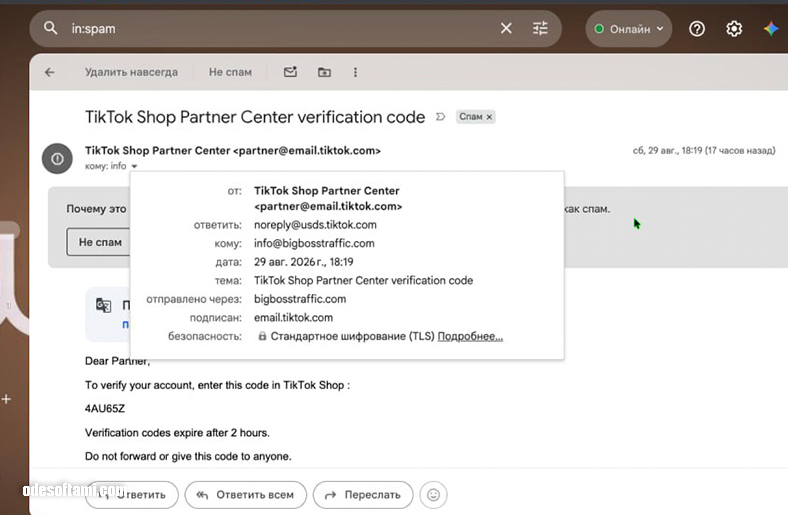
Task: Click recipient info@bigbosstraffic.com in details
Action: coord(314,243)
